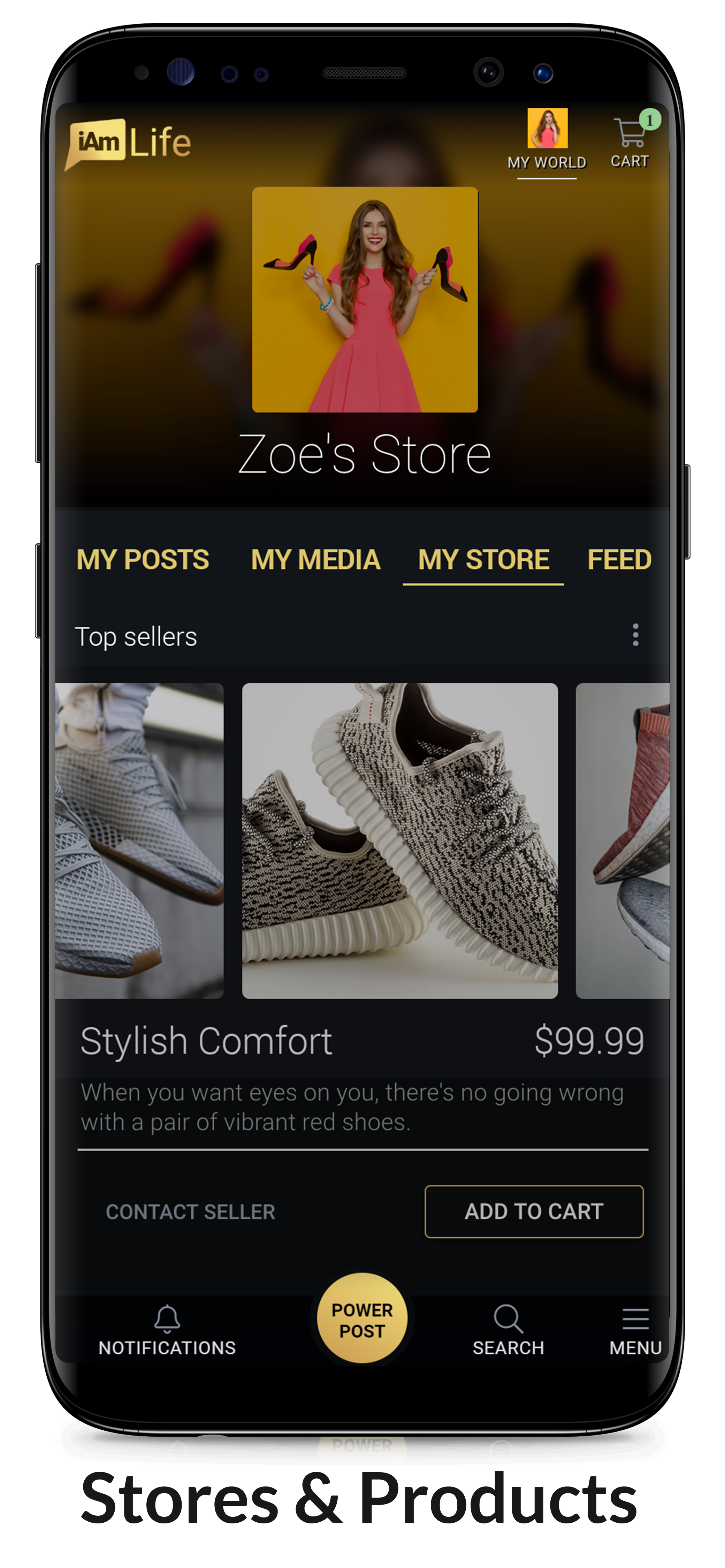The image size is (725, 1568).
Task: Click the ADD TO CART button
Action: point(534,1211)
